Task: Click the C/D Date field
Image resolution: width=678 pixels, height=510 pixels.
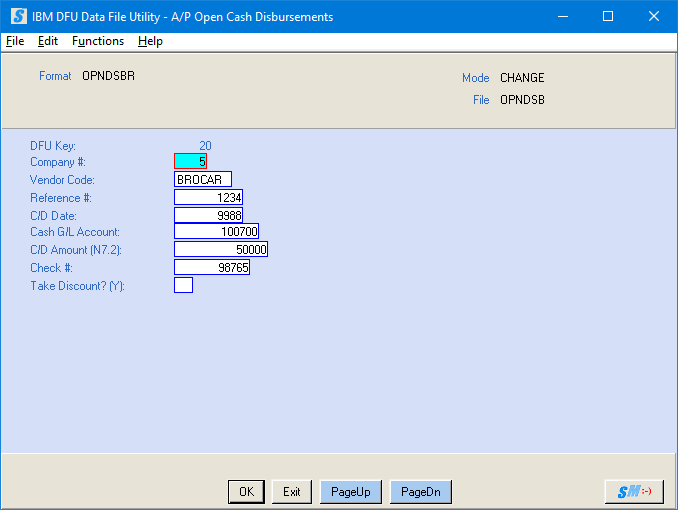Action: click(208, 215)
